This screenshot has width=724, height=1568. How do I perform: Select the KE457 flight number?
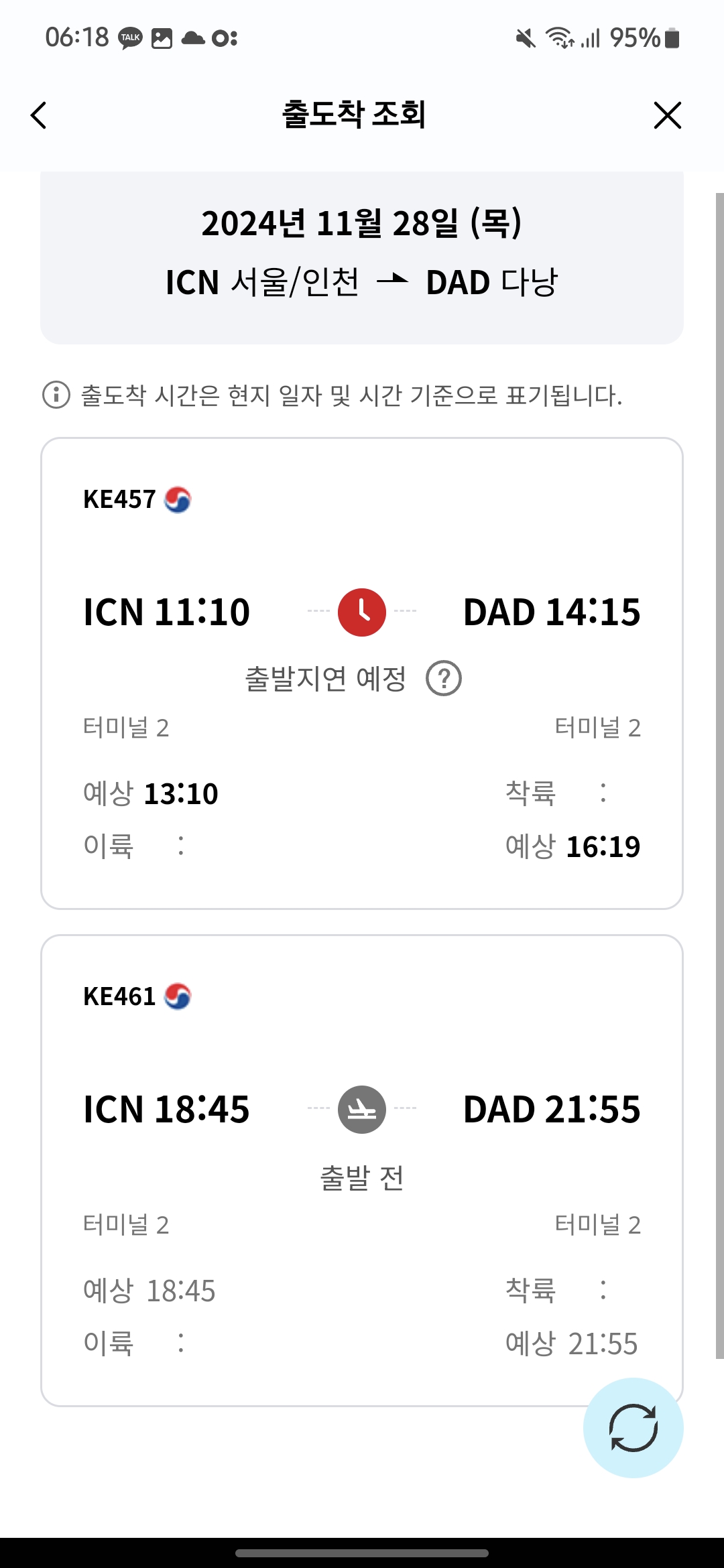tap(119, 499)
